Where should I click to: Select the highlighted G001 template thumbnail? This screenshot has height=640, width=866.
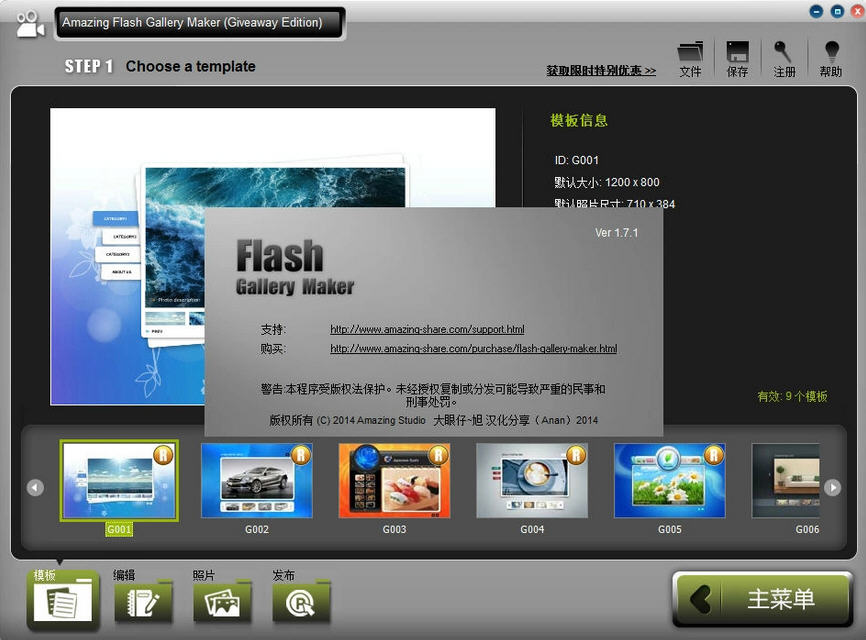119,481
